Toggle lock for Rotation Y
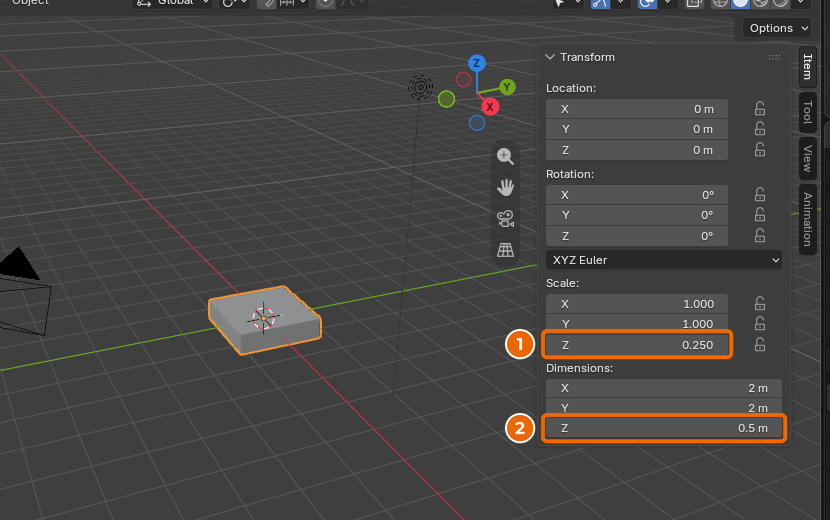830x520 pixels. (760, 215)
